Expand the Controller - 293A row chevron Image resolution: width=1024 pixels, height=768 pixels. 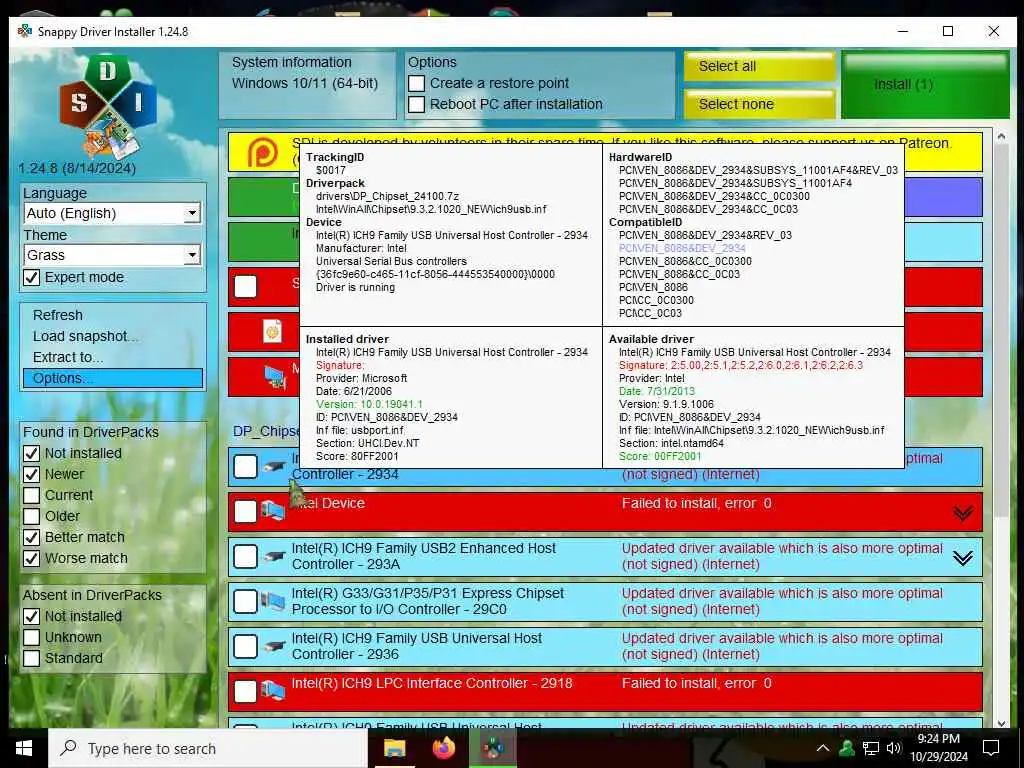(963, 558)
